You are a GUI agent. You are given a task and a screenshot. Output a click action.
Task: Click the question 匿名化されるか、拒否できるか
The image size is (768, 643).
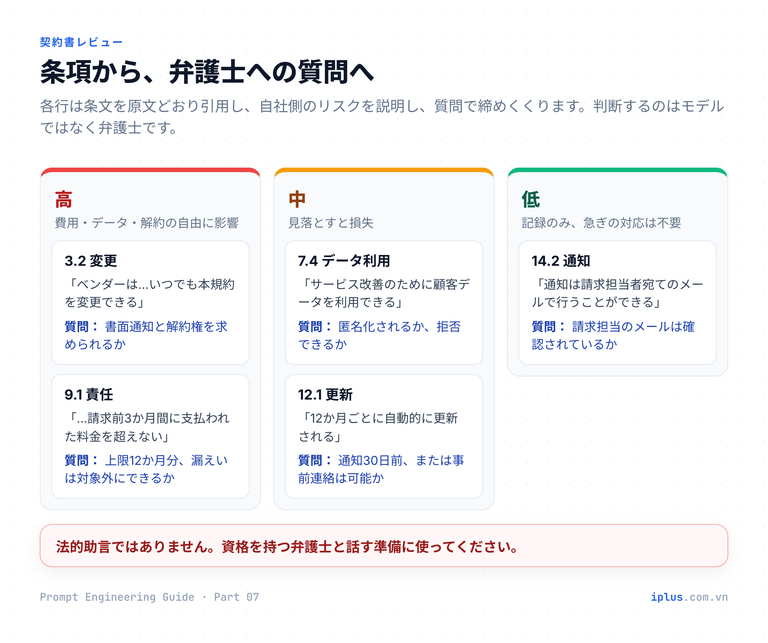380,335
